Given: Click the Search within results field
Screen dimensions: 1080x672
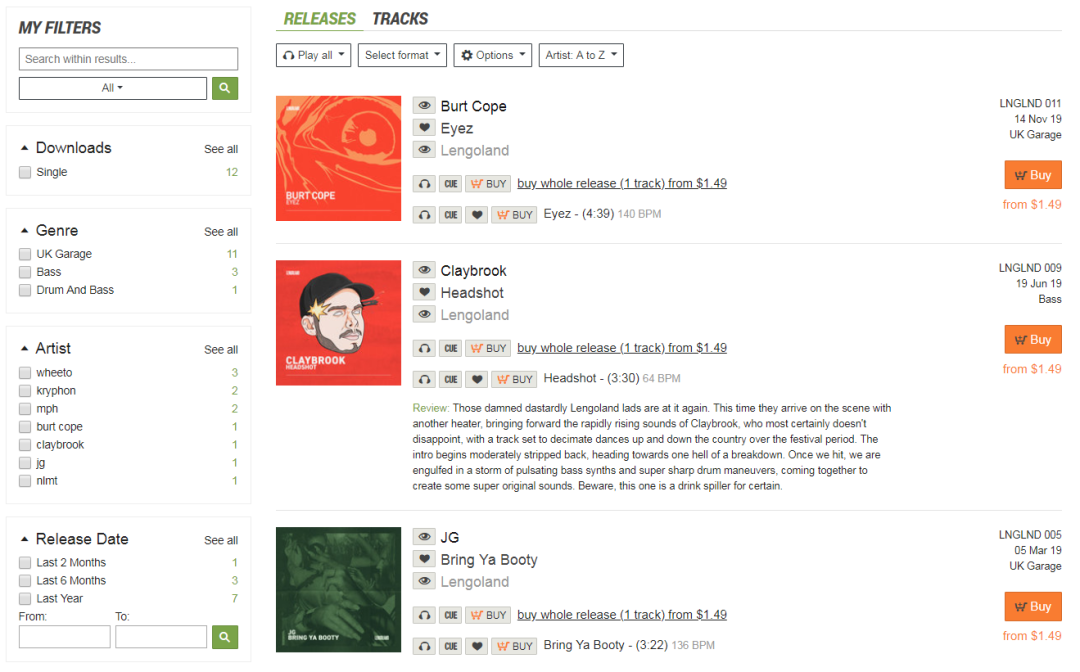Looking at the screenshot, I should click(128, 59).
